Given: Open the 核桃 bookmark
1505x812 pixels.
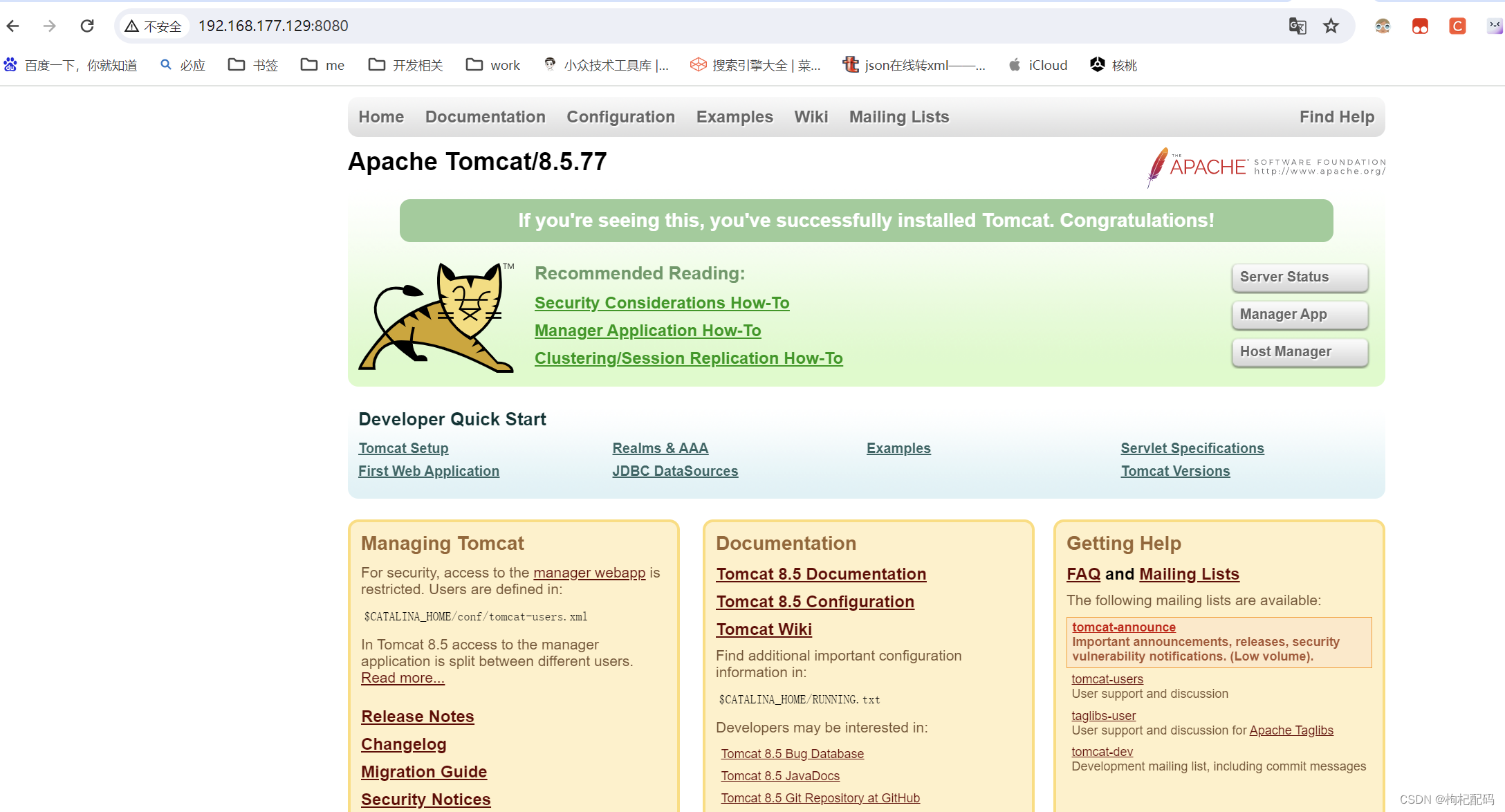Looking at the screenshot, I should [x=1114, y=65].
